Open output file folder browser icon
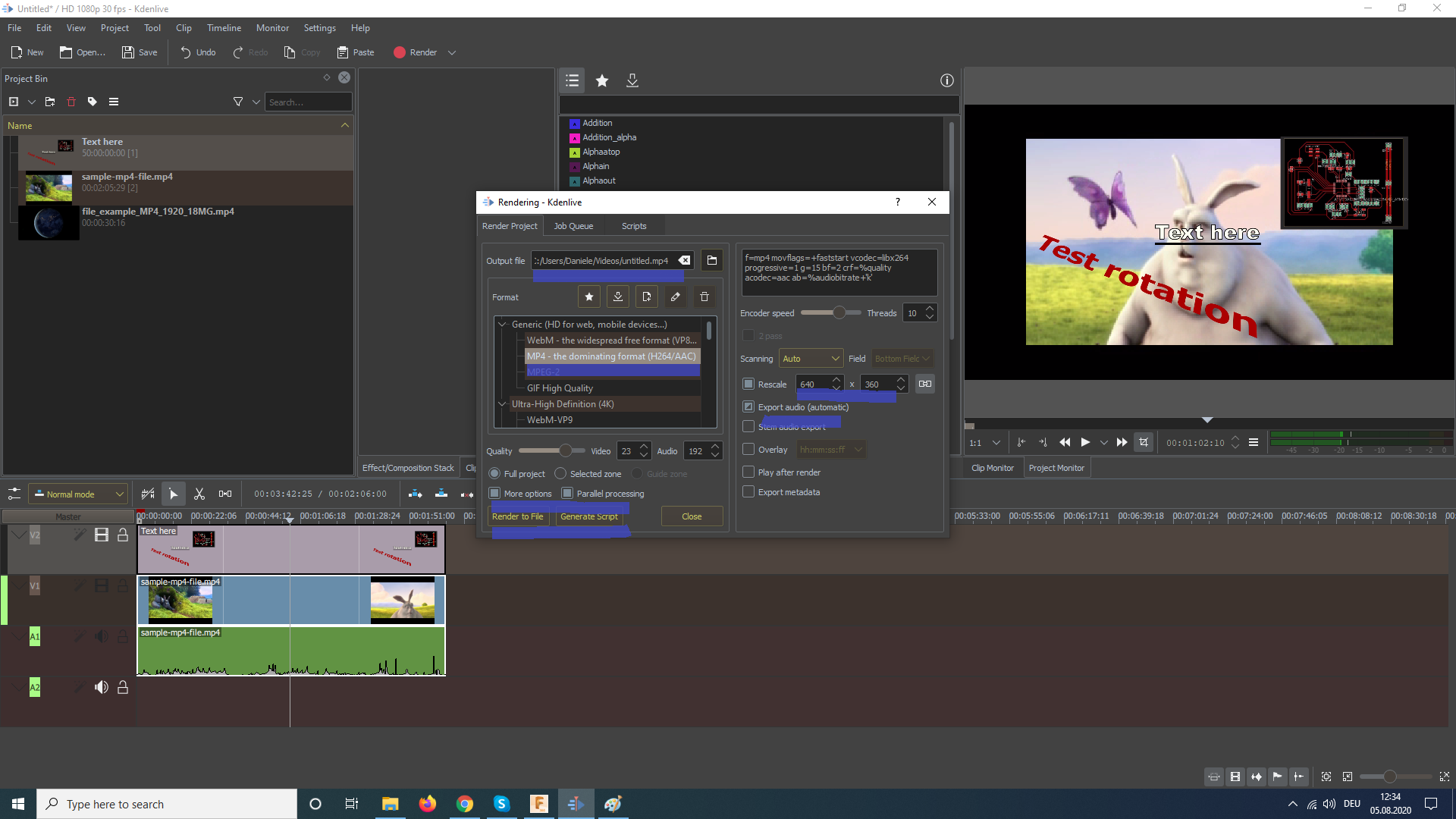 coord(711,260)
